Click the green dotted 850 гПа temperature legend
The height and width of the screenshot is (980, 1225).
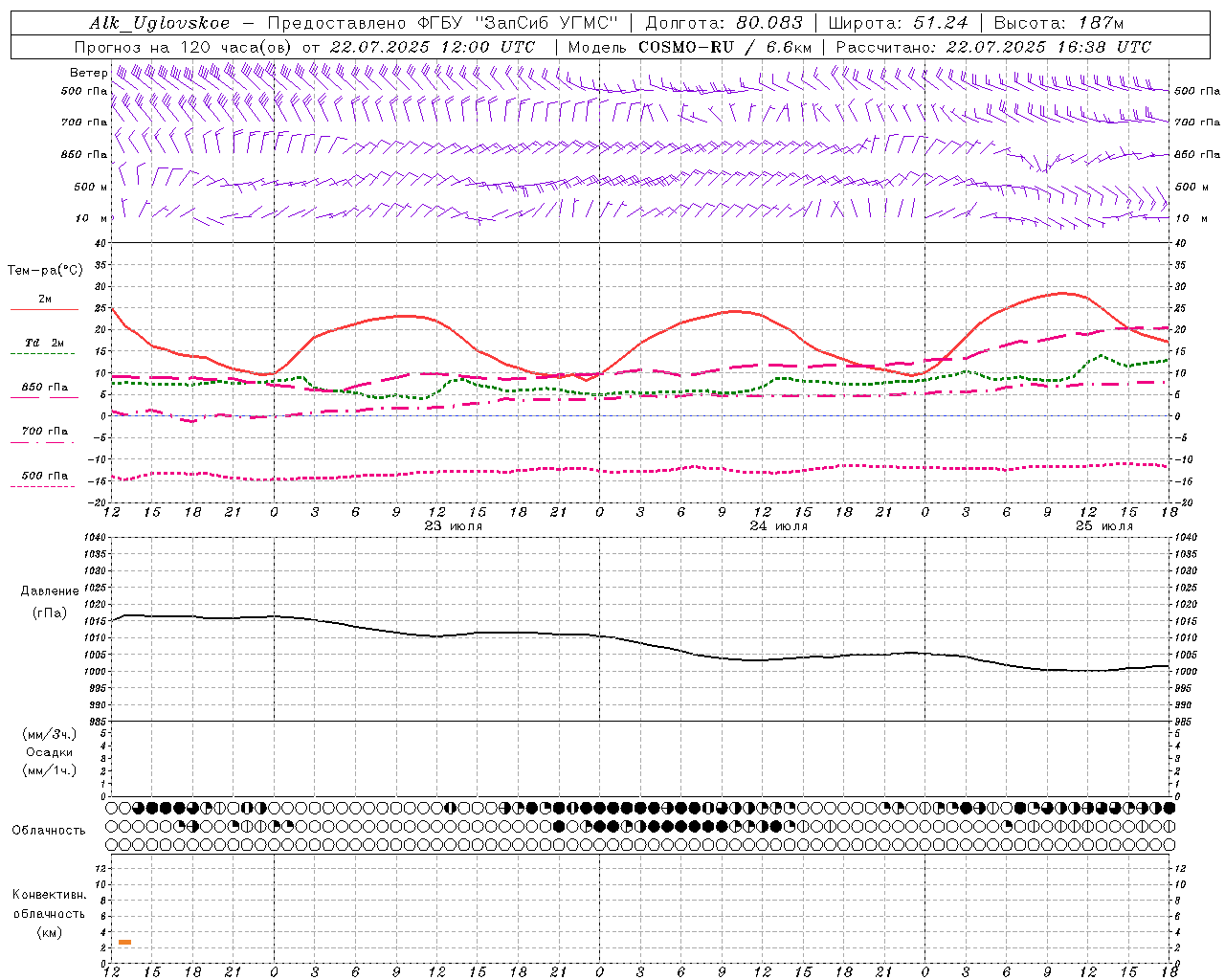[44, 388]
